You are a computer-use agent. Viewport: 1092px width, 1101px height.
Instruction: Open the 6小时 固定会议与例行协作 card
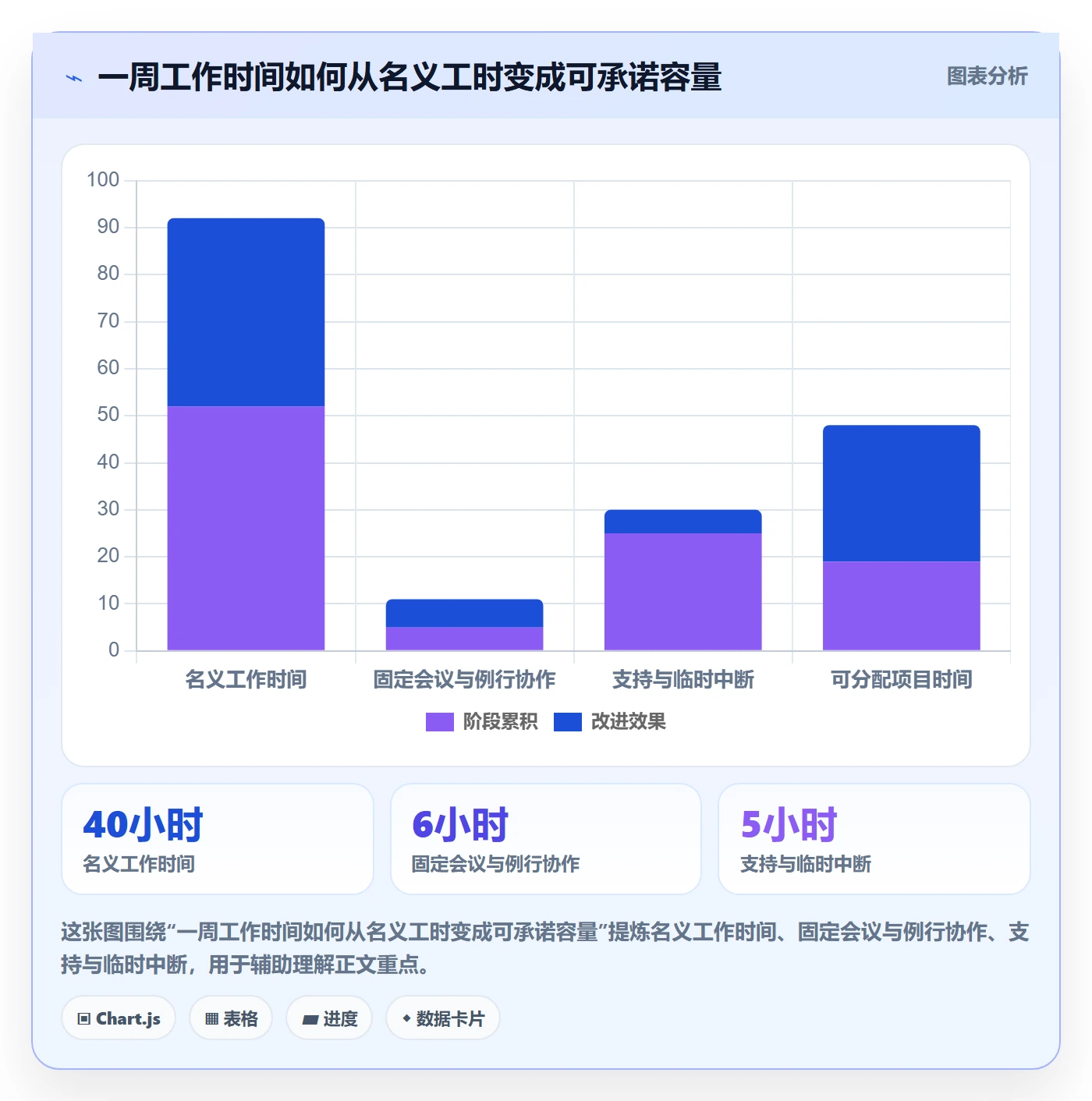[546, 839]
